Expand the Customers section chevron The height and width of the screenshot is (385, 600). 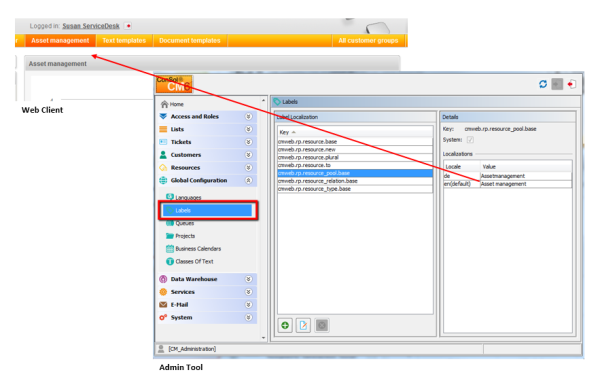(x=248, y=155)
